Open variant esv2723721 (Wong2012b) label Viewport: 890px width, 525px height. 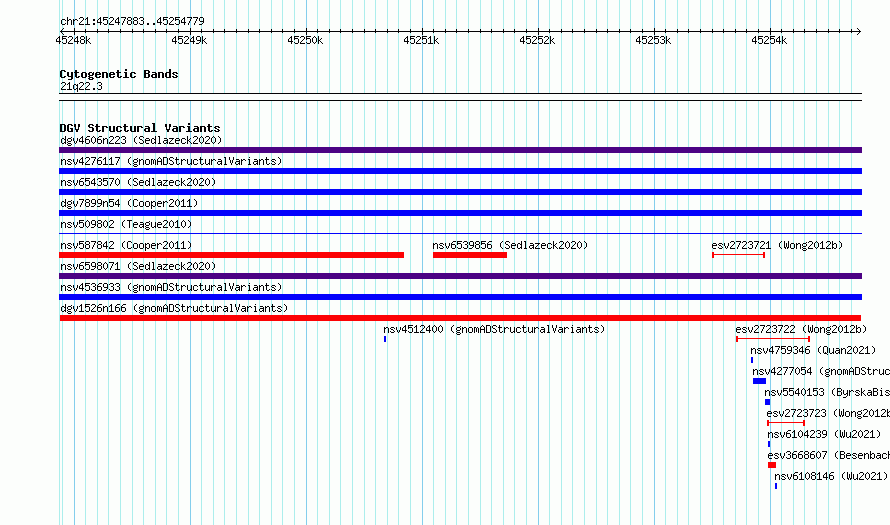tap(777, 245)
